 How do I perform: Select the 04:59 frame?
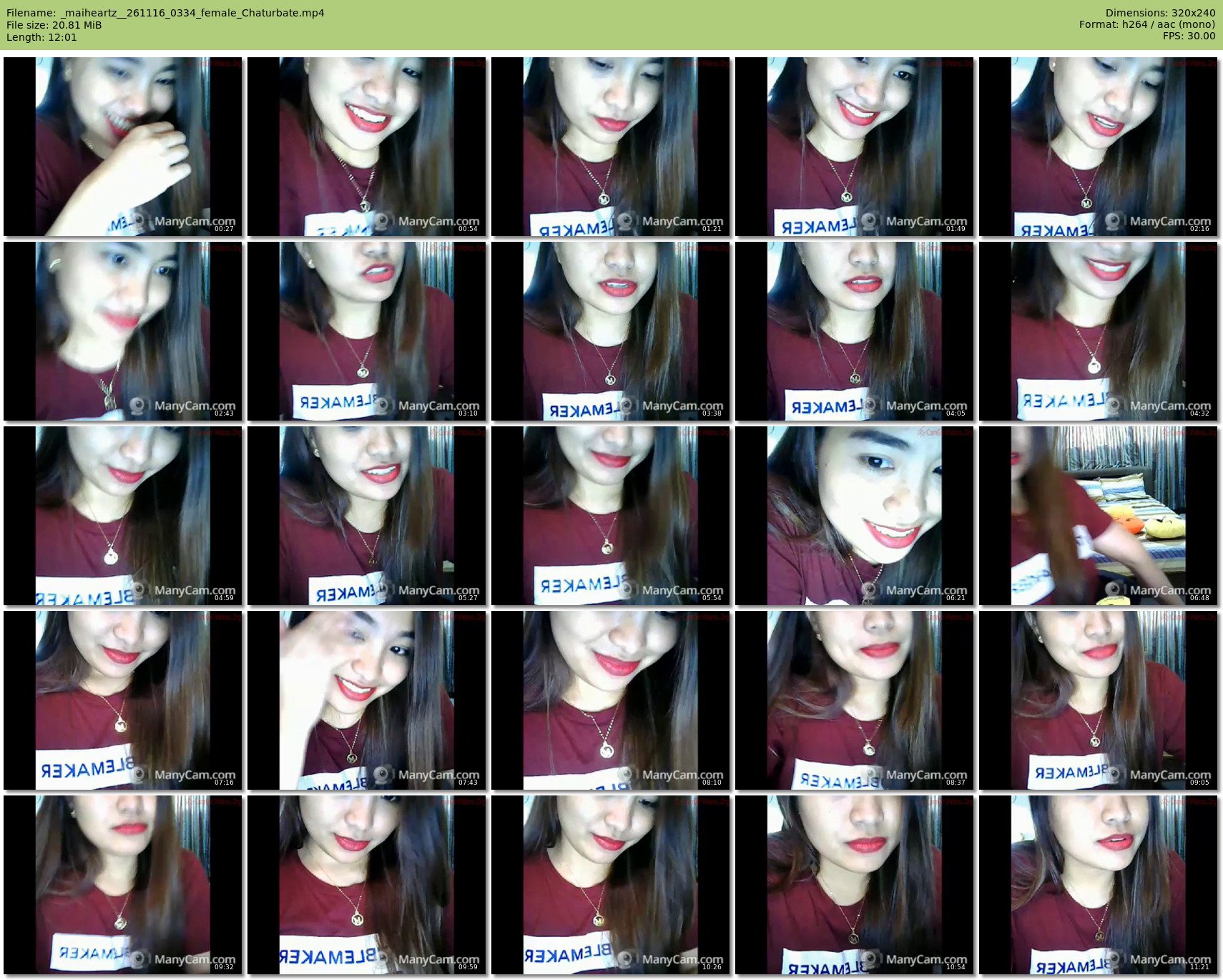point(123,516)
